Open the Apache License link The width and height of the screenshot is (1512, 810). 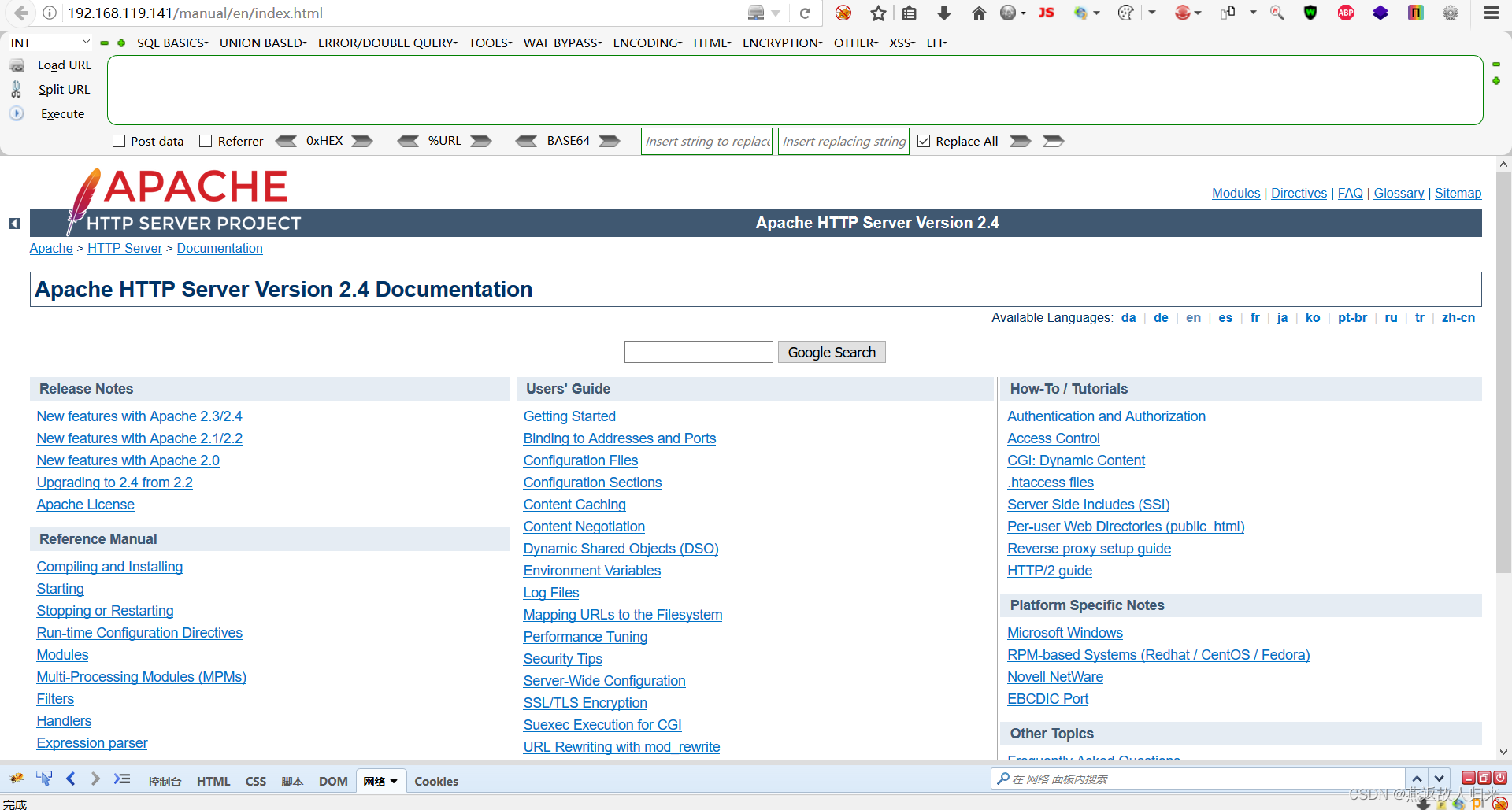pyautogui.click(x=85, y=505)
